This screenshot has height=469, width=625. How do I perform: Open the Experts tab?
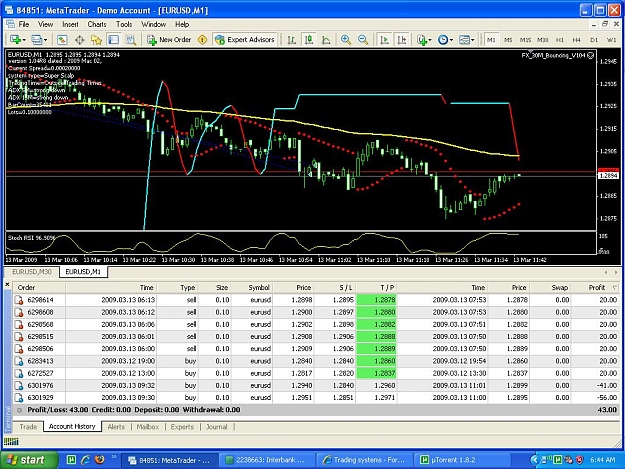click(x=182, y=427)
